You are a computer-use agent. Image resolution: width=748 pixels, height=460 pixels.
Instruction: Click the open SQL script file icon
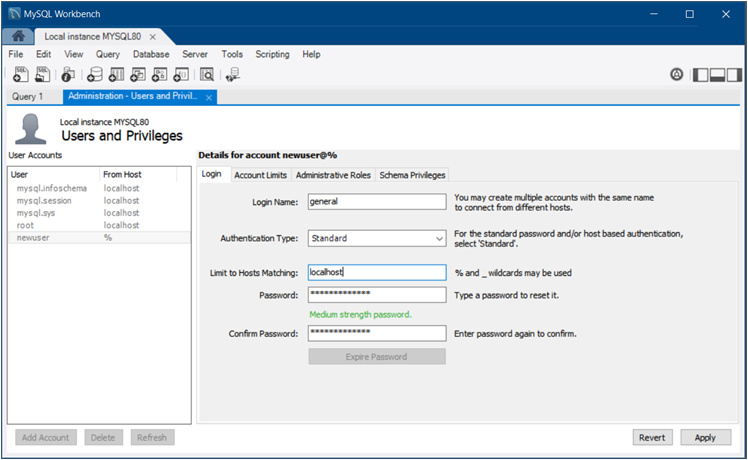pyautogui.click(x=43, y=74)
